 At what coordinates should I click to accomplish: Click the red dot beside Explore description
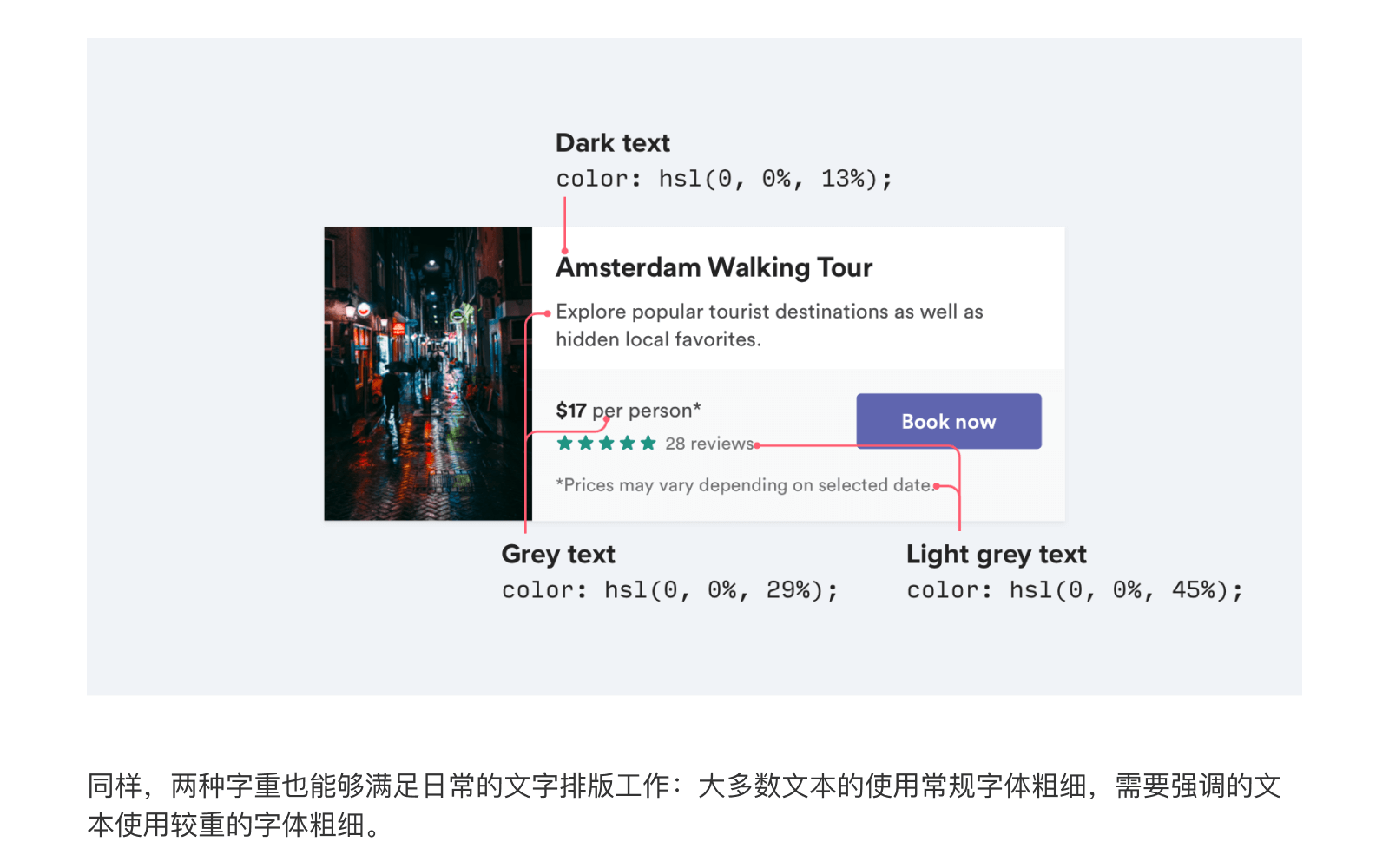548,313
